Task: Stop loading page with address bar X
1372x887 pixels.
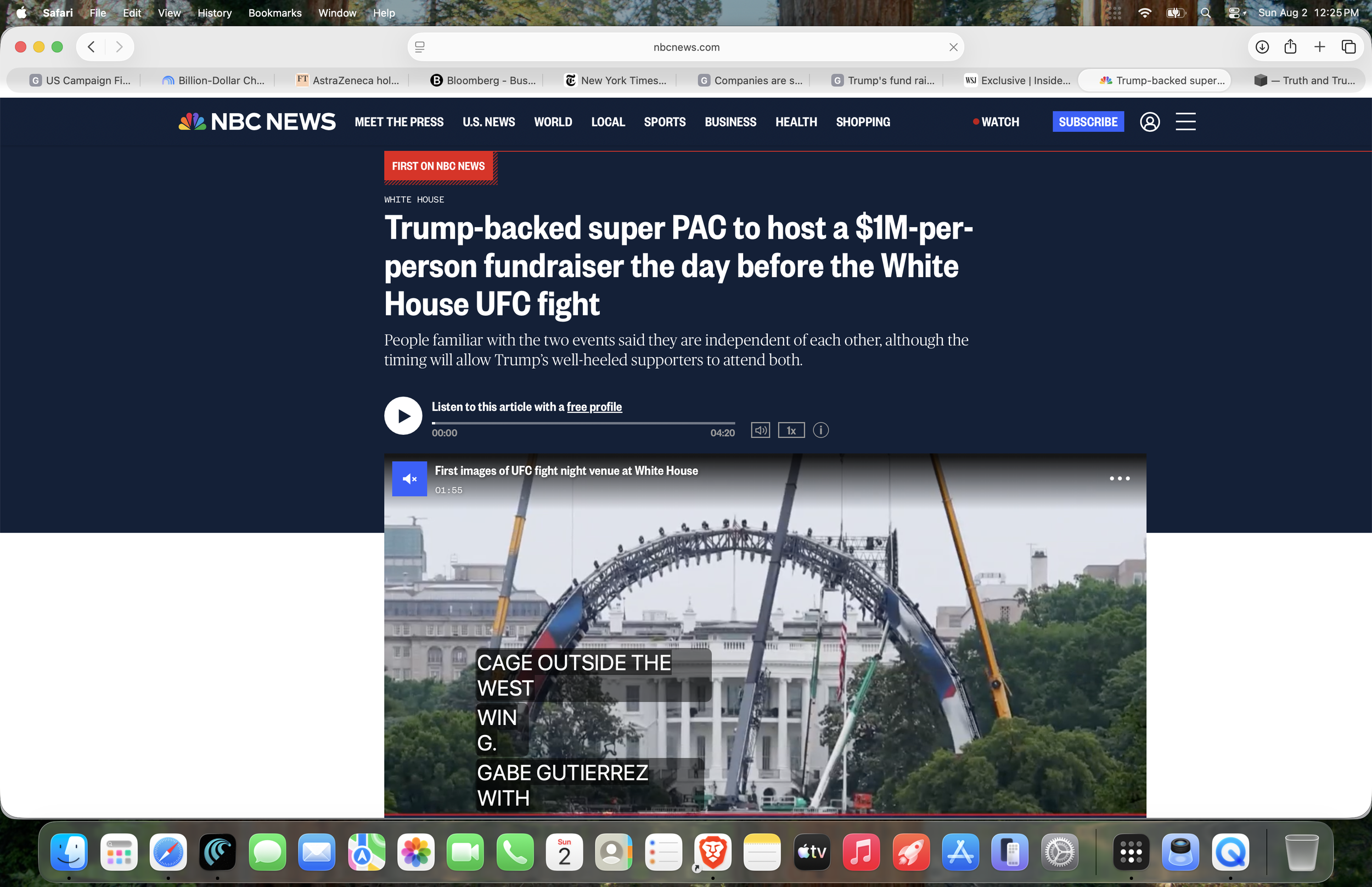Action: tap(953, 47)
